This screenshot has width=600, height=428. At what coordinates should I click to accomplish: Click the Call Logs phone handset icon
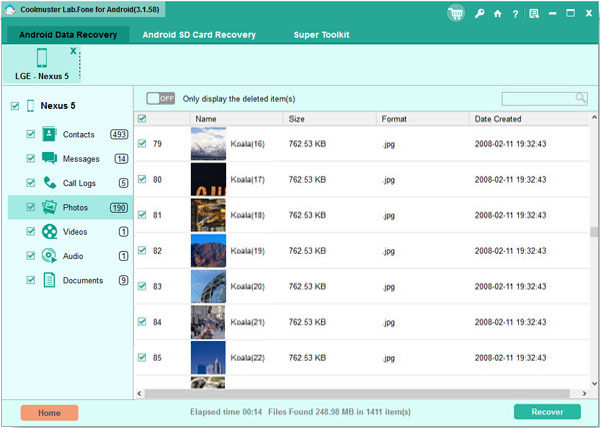click(50, 183)
